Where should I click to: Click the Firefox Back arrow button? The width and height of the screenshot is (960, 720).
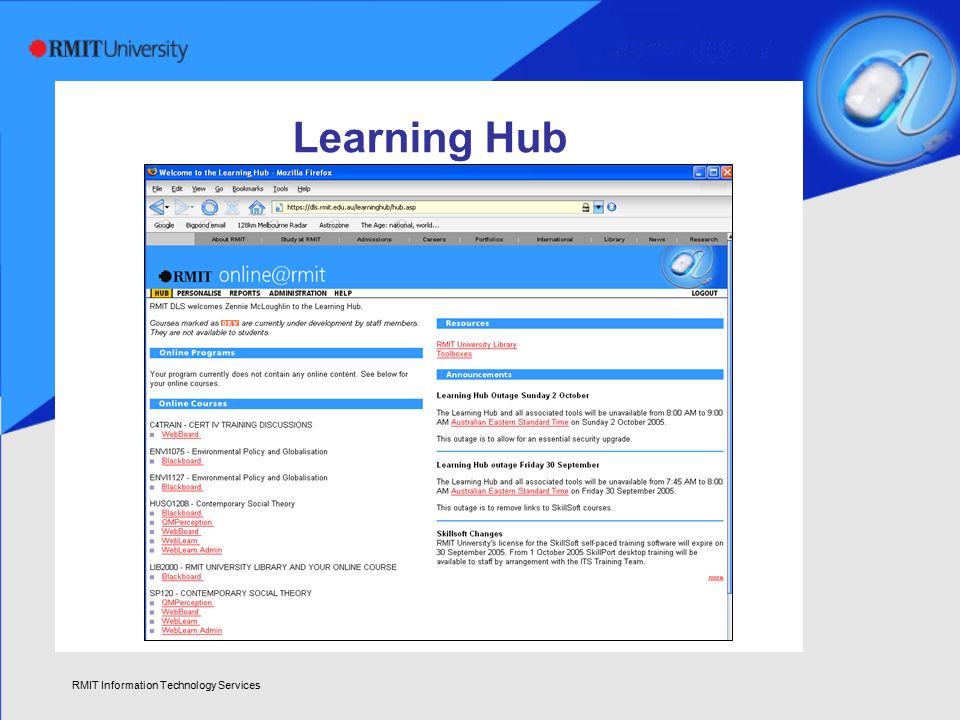[158, 207]
